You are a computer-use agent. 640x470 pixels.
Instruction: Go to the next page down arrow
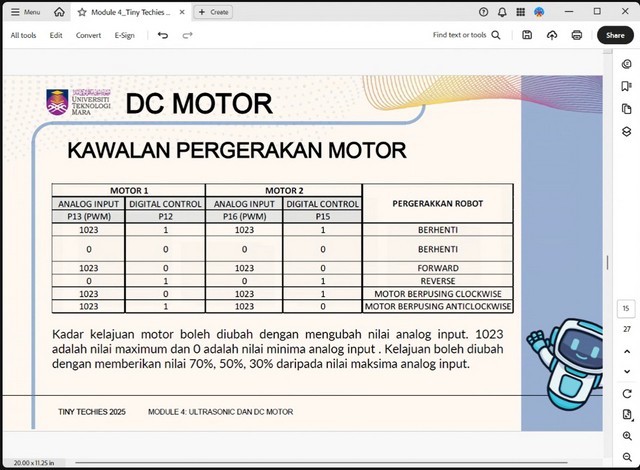pyautogui.click(x=626, y=371)
